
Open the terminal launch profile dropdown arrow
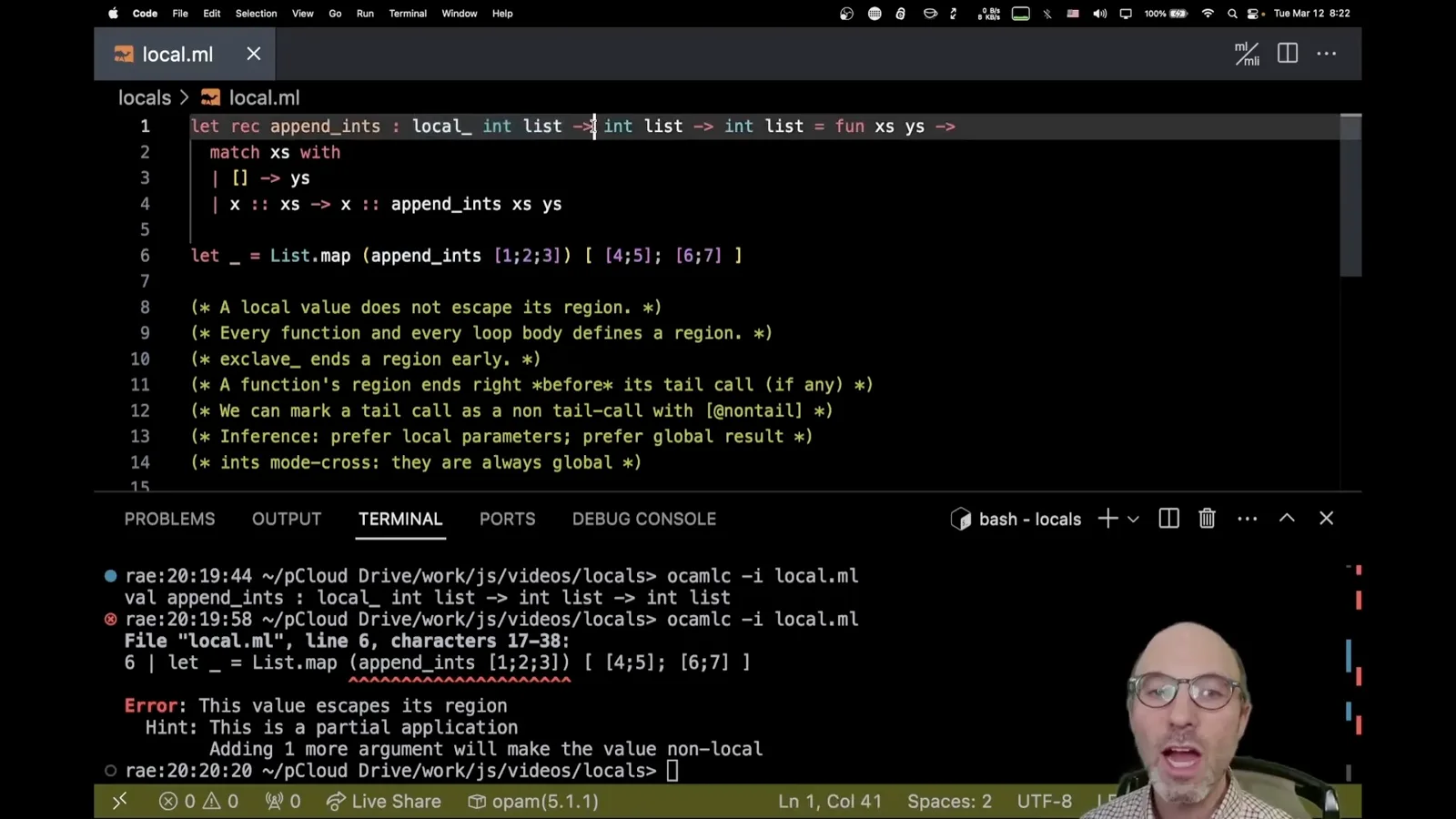pyautogui.click(x=1133, y=520)
